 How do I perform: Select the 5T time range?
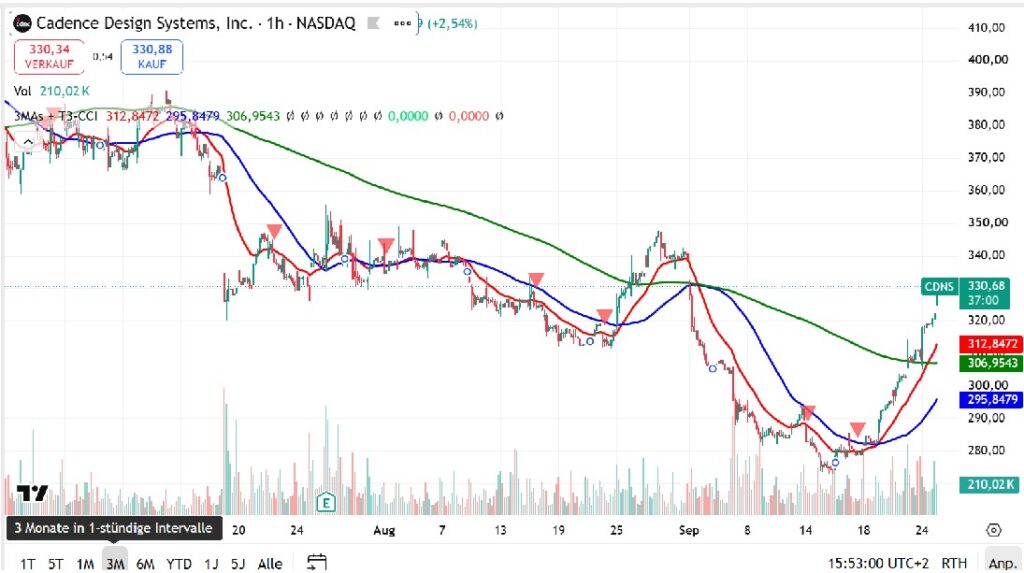click(56, 563)
